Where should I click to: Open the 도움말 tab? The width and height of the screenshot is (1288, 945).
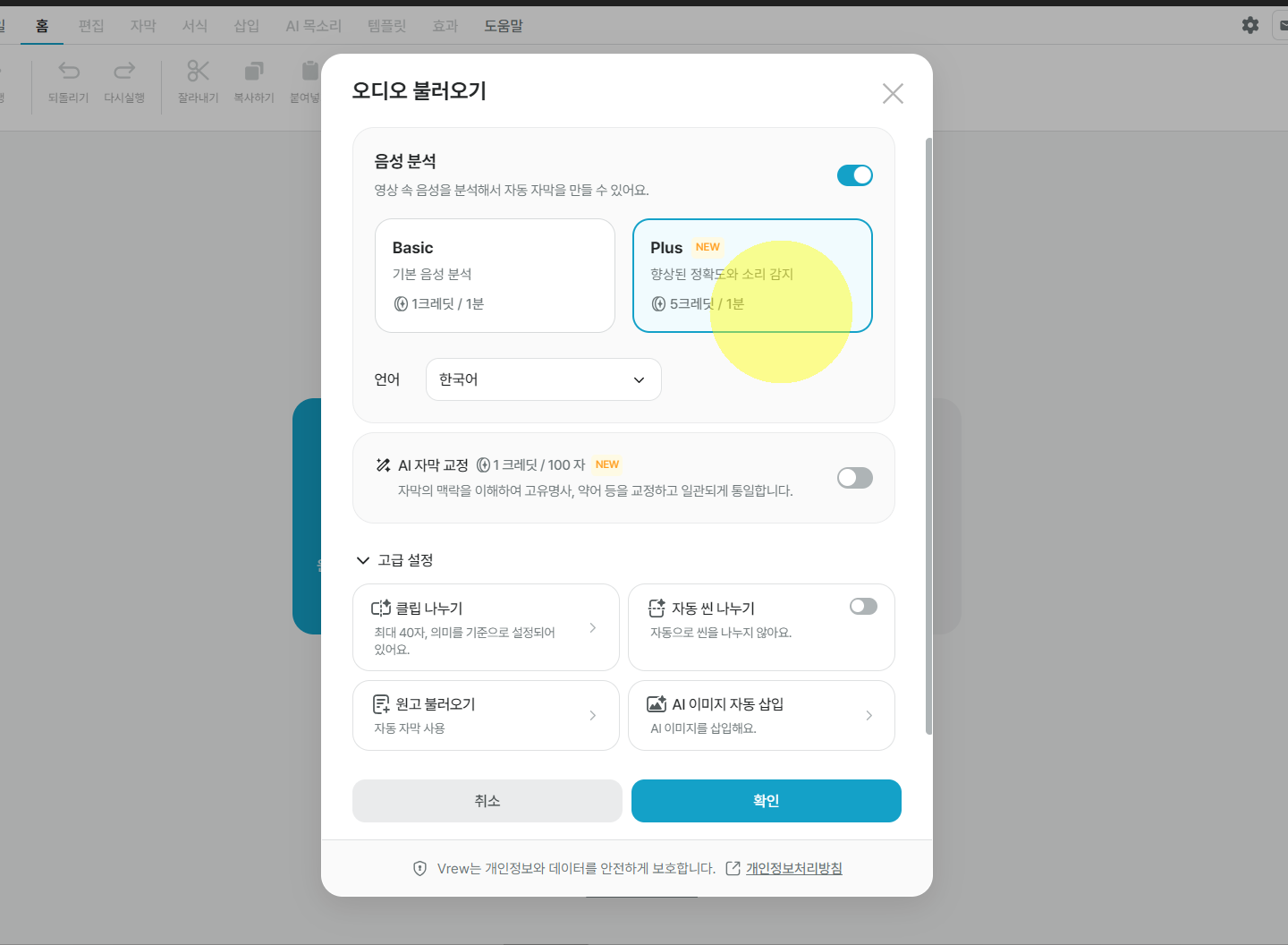point(504,26)
